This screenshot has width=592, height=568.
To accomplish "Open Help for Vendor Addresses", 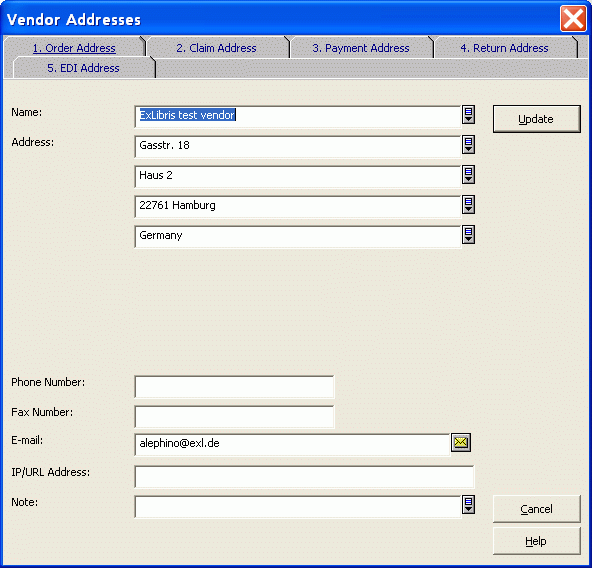I will click(x=536, y=541).
